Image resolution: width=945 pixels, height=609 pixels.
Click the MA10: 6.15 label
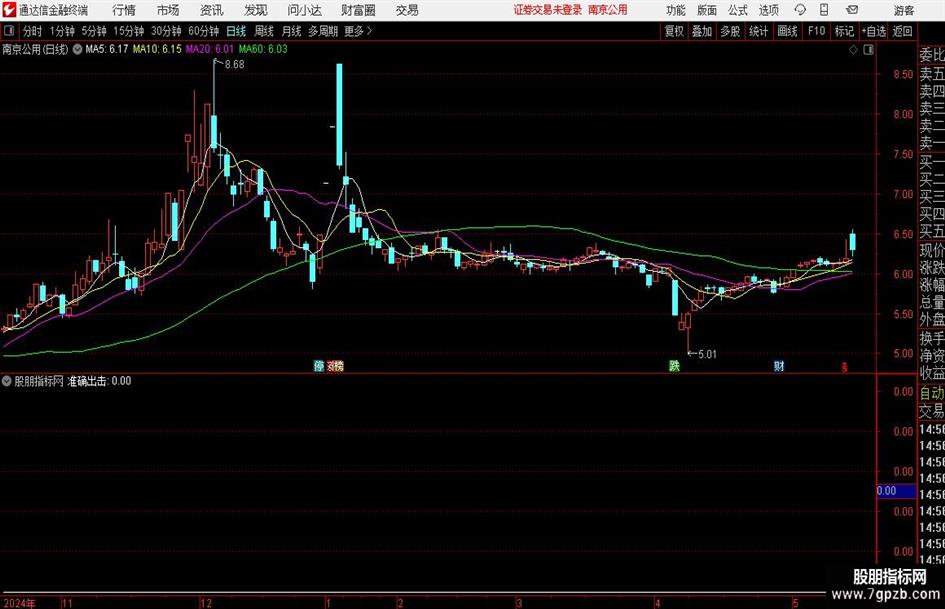click(157, 49)
